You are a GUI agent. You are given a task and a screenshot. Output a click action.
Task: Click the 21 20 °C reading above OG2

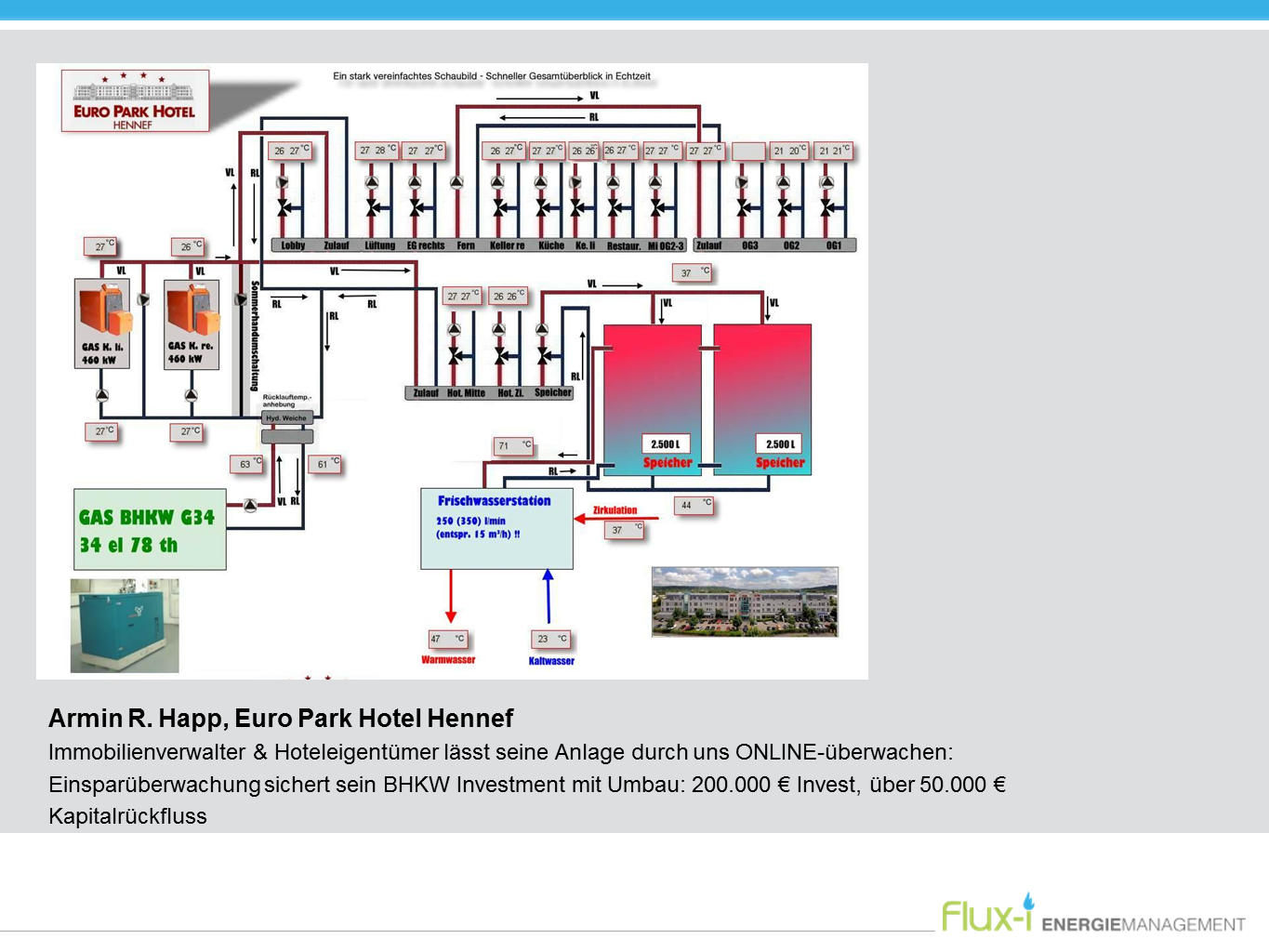point(790,151)
